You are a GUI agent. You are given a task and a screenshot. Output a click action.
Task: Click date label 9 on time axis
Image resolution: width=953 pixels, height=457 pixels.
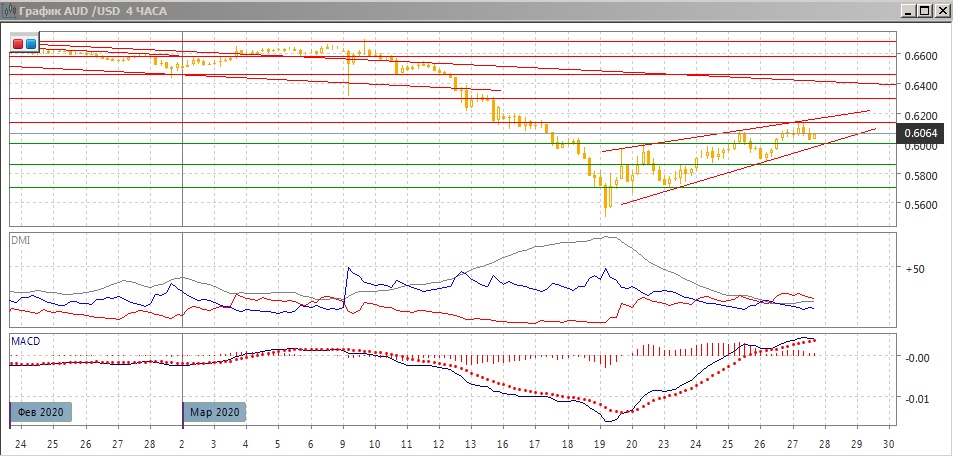[x=343, y=443]
